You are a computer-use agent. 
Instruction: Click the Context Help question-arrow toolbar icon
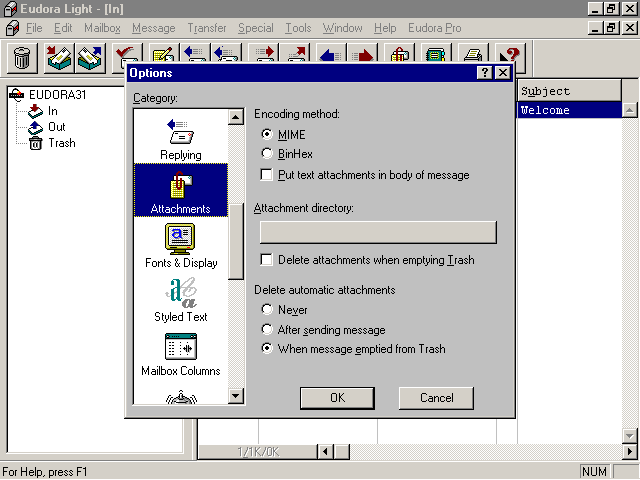coord(509,54)
